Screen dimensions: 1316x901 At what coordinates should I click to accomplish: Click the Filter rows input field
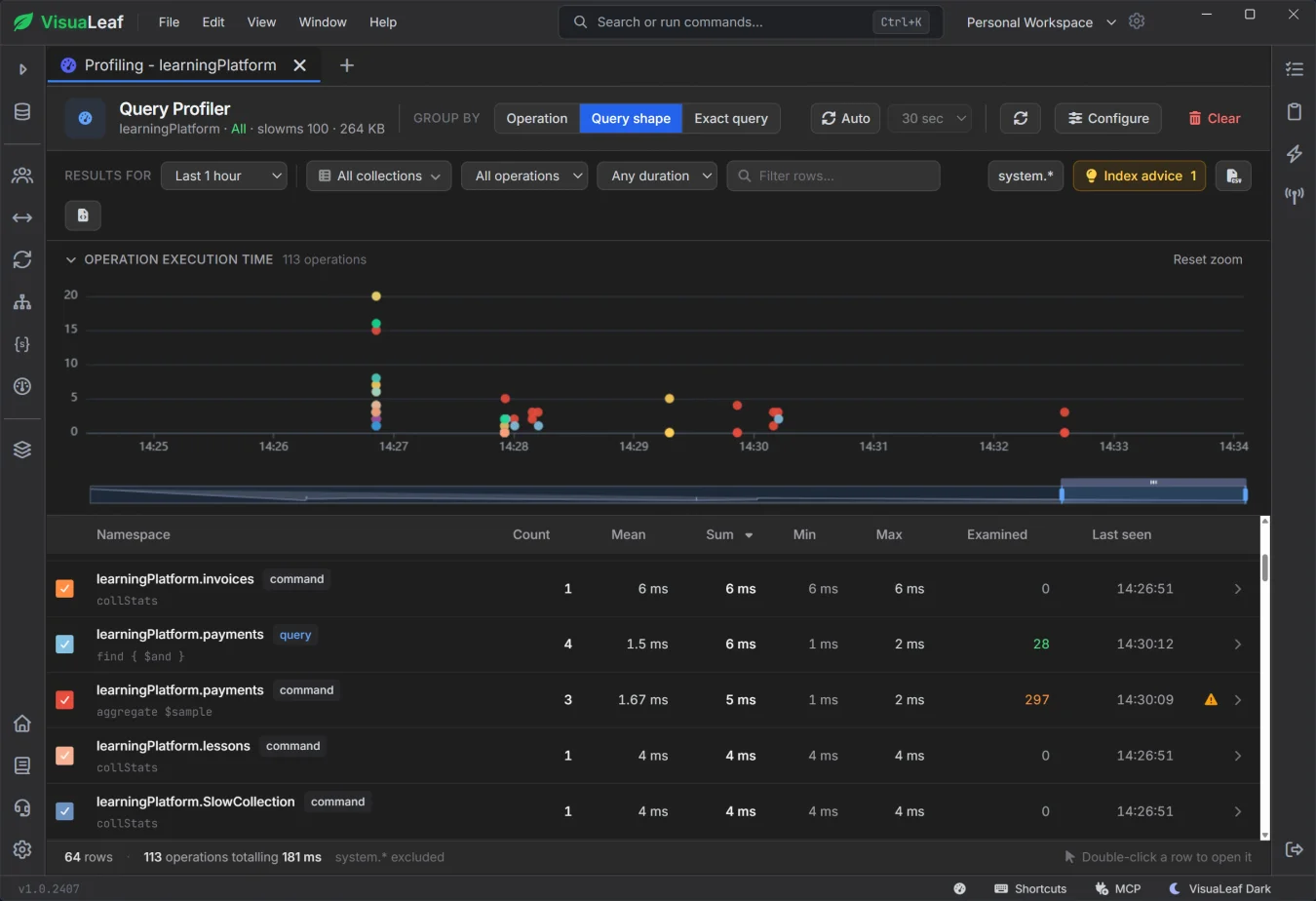coord(833,176)
